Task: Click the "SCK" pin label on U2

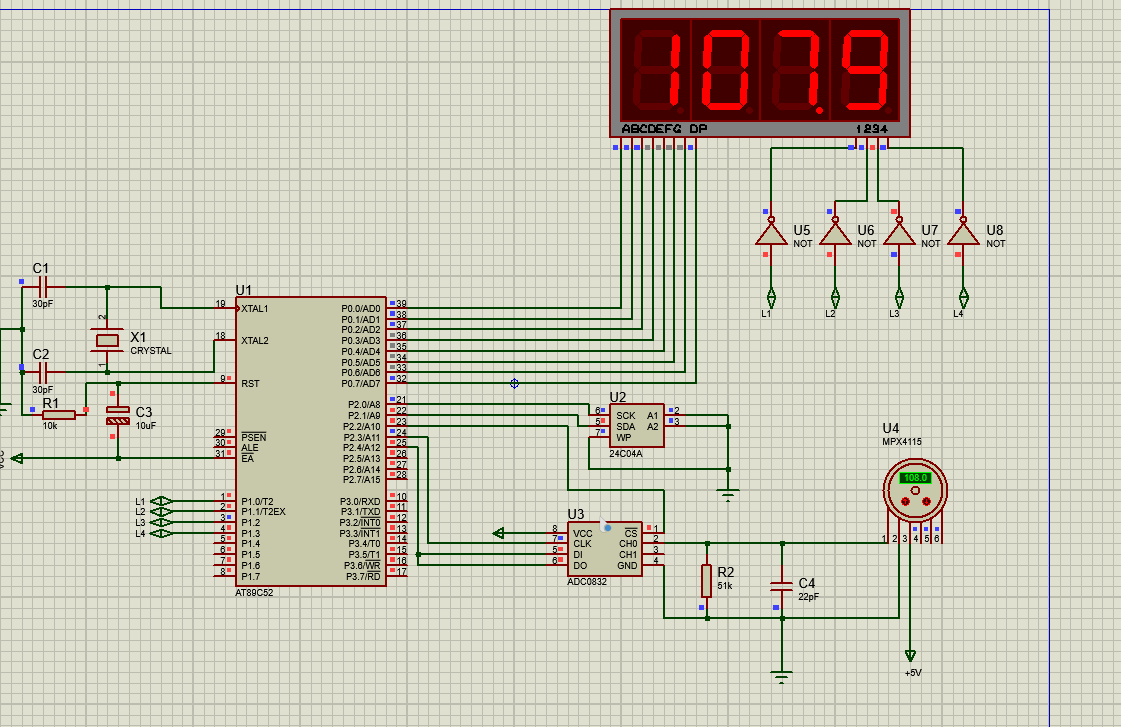Action: click(626, 415)
